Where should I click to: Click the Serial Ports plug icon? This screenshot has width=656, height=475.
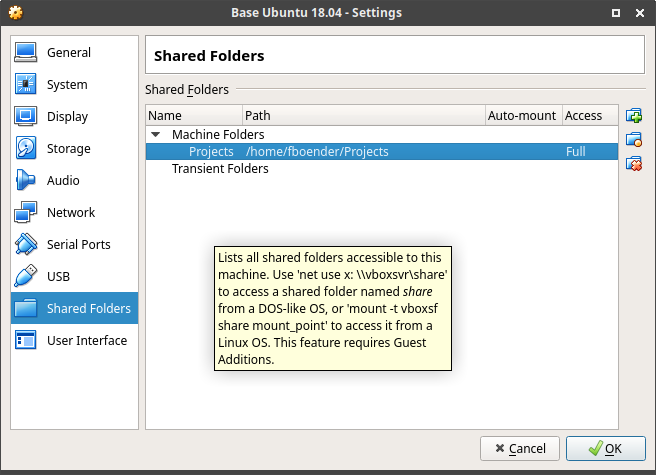[x=26, y=244]
